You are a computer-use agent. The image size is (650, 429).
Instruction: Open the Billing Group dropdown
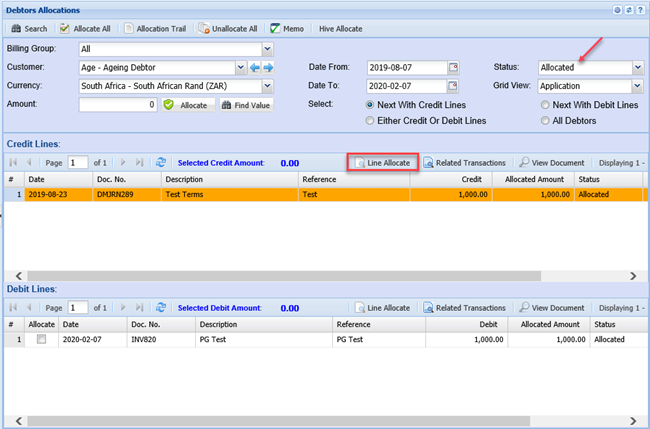pyautogui.click(x=266, y=49)
